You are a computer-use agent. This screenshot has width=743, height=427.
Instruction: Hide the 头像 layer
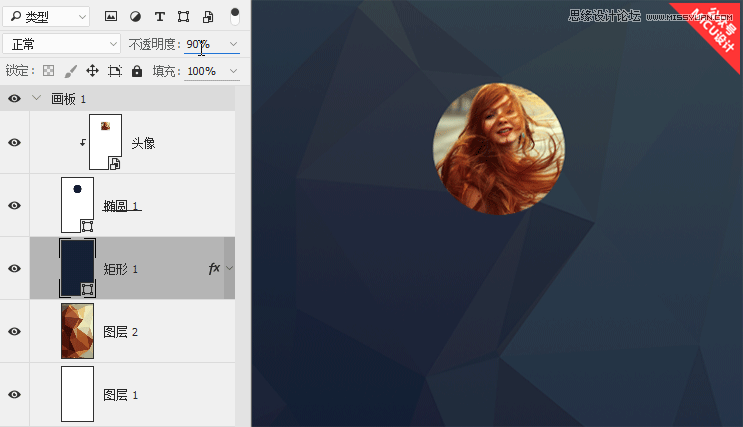click(14, 143)
